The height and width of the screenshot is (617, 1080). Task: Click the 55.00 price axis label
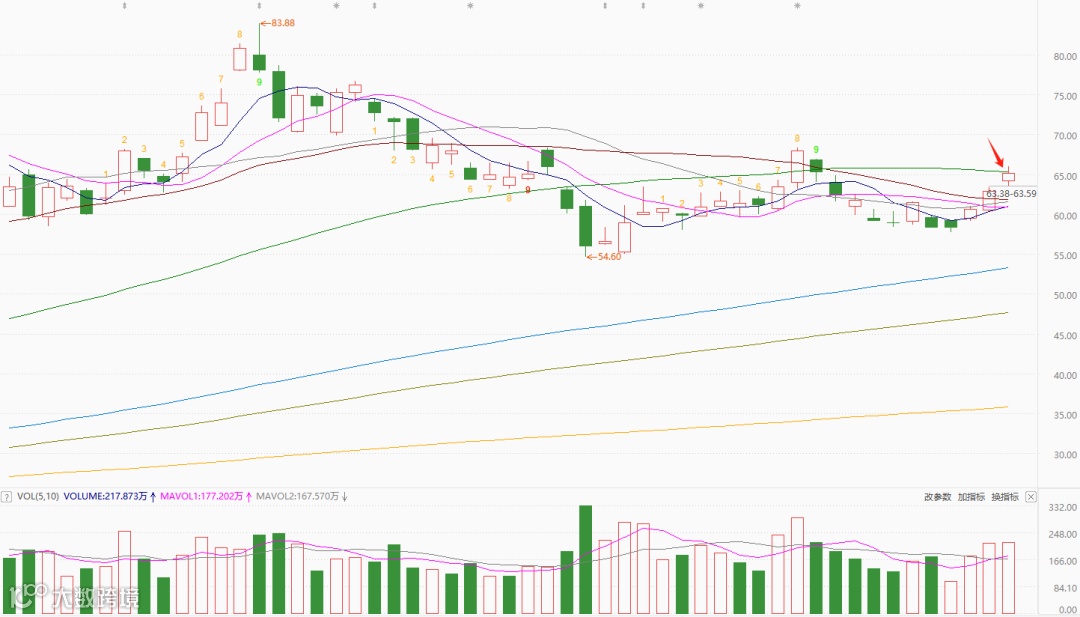[x=1066, y=255]
